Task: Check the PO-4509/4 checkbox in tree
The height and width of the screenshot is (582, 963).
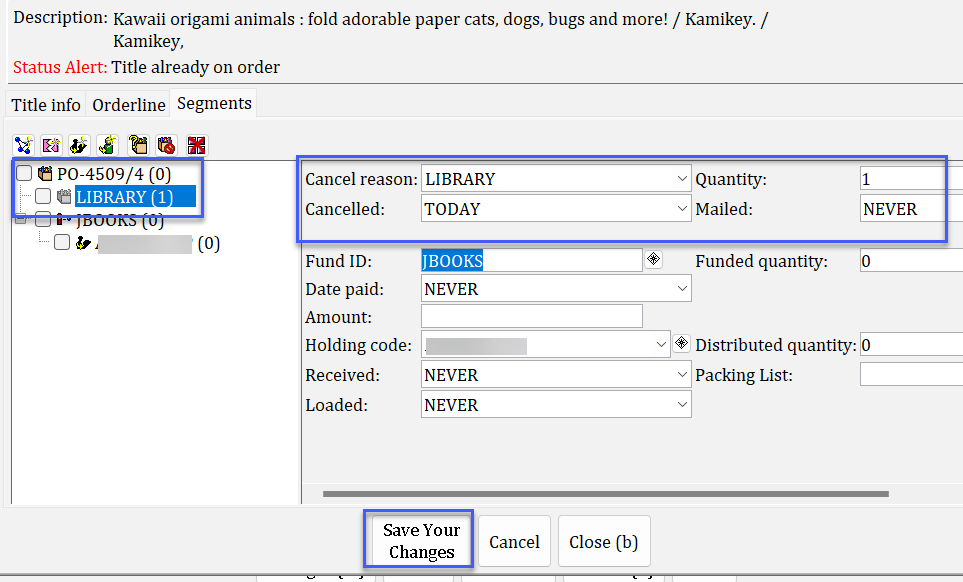Action: [25, 174]
